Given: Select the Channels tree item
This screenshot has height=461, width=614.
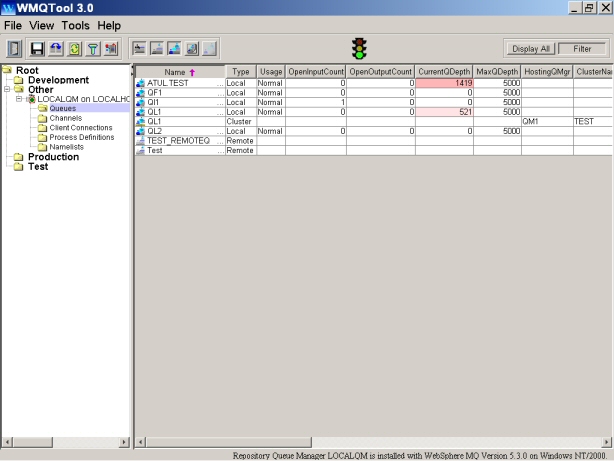Looking at the screenshot, I should (x=66, y=118).
